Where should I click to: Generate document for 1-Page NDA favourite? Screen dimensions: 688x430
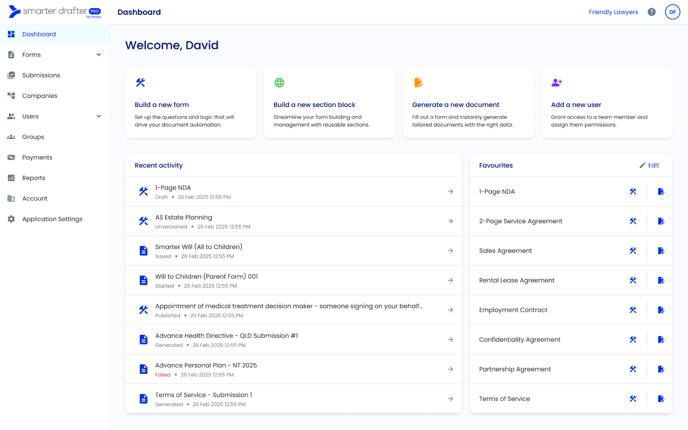pos(661,192)
